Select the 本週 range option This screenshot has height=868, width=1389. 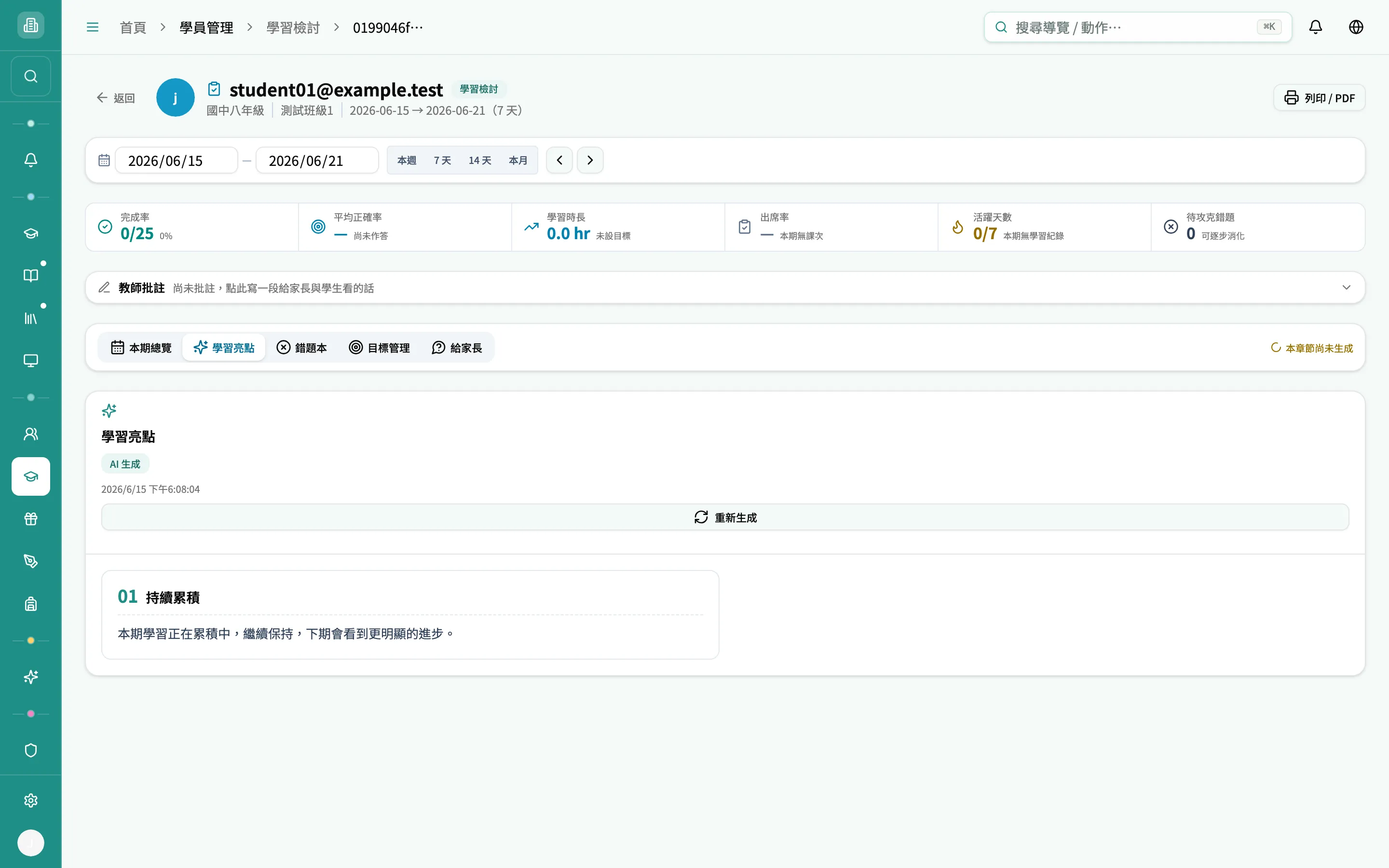[407, 160]
